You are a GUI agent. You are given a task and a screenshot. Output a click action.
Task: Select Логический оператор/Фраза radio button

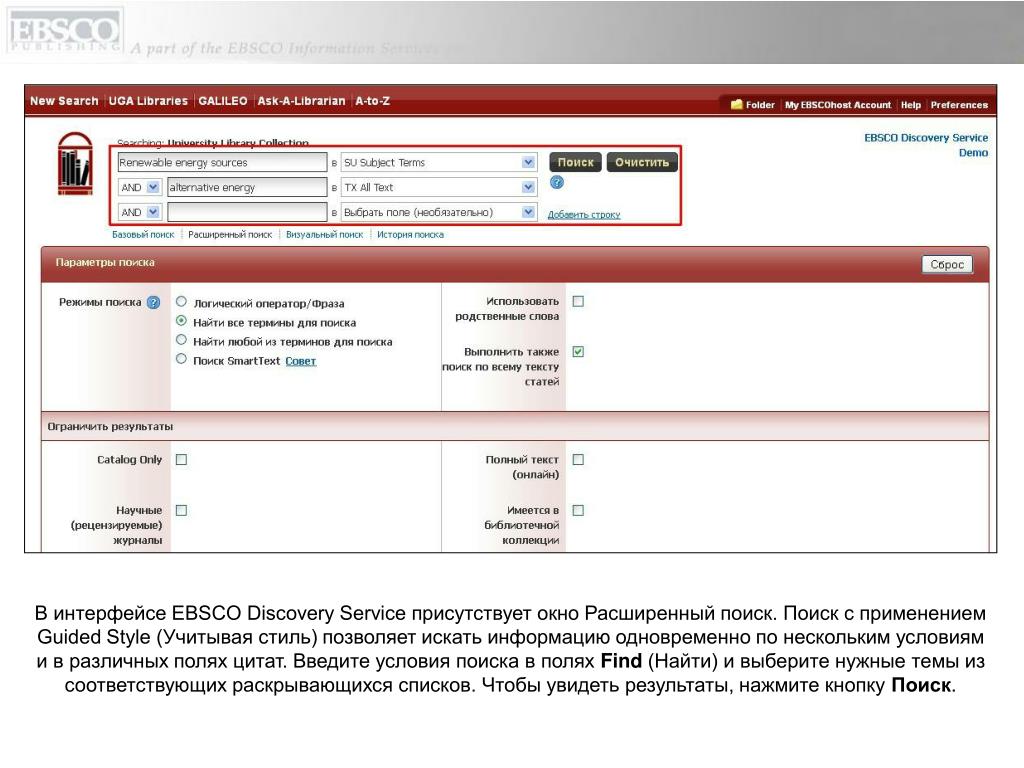pyautogui.click(x=182, y=302)
